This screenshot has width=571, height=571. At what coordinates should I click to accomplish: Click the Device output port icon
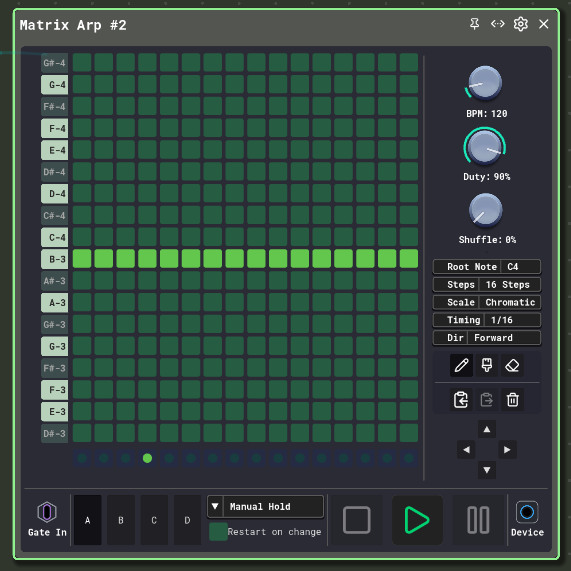click(x=527, y=512)
